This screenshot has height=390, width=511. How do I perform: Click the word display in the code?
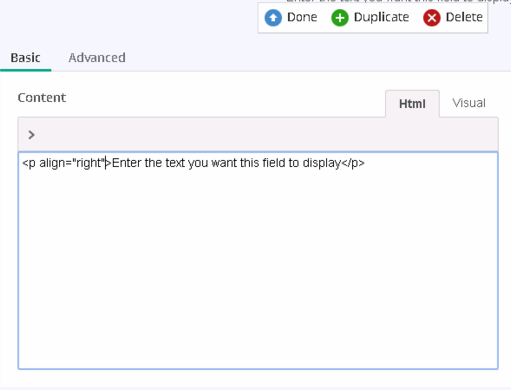pyautogui.click(x=321, y=163)
